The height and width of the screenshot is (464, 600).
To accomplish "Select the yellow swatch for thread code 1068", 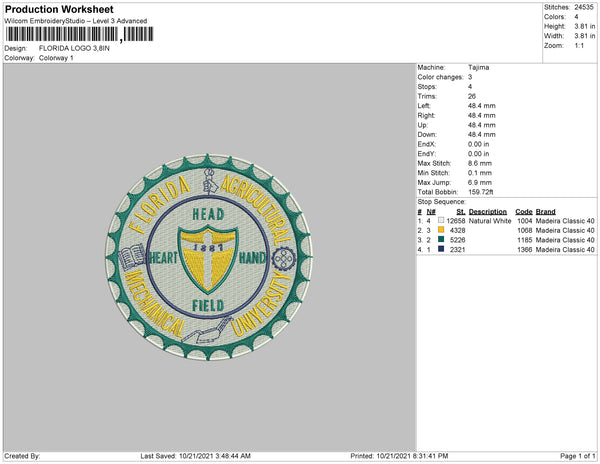I will [441, 230].
